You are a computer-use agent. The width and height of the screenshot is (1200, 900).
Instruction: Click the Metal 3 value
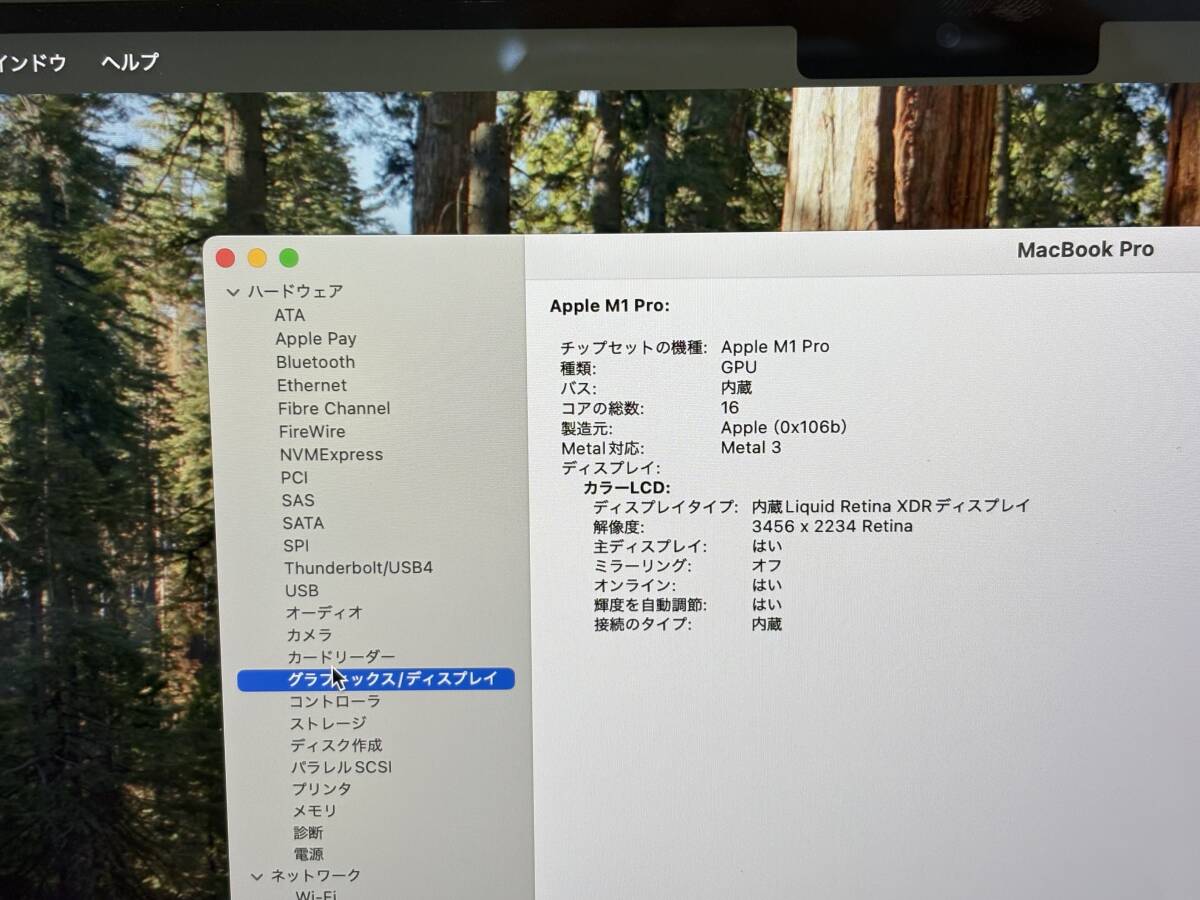[751, 448]
